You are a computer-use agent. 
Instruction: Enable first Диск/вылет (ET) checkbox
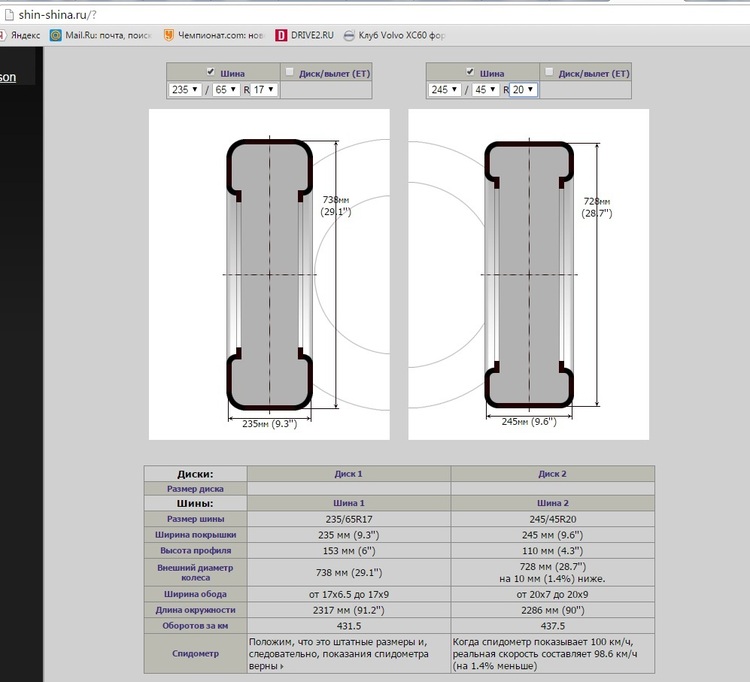[x=290, y=72]
